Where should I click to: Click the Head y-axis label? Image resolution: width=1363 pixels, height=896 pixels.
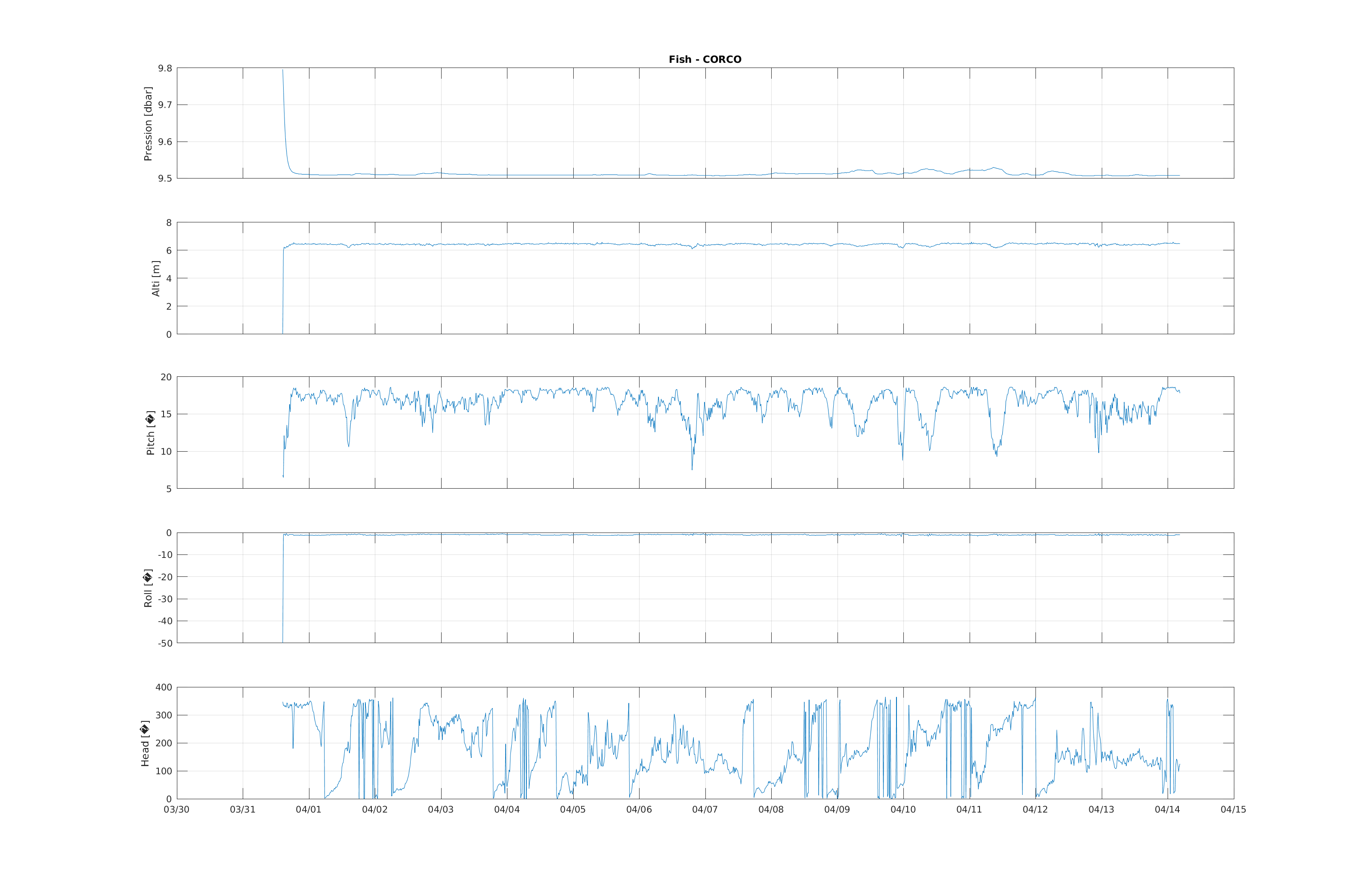click(145, 743)
